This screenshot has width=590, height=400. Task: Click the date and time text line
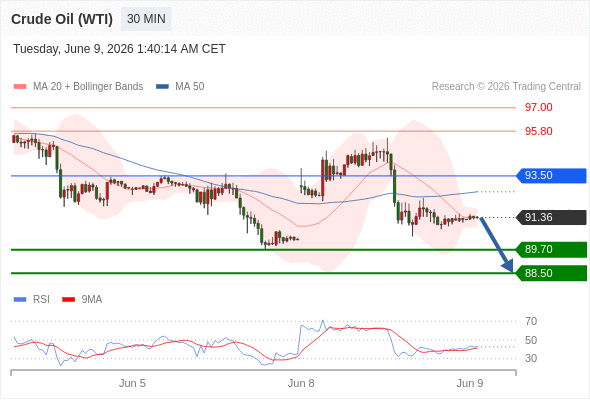pyautogui.click(x=119, y=49)
